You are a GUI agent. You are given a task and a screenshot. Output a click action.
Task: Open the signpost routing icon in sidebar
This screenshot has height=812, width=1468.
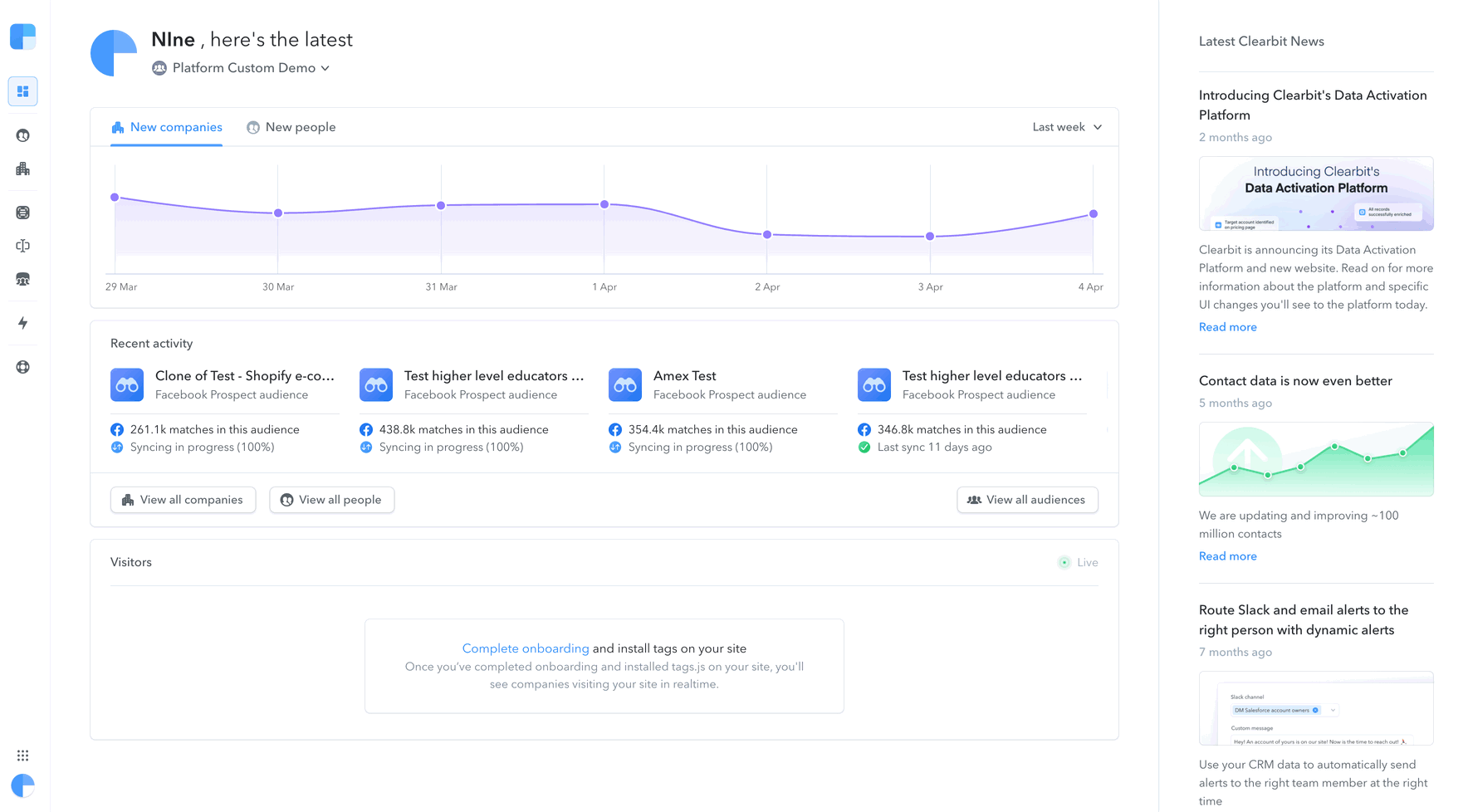click(x=22, y=246)
